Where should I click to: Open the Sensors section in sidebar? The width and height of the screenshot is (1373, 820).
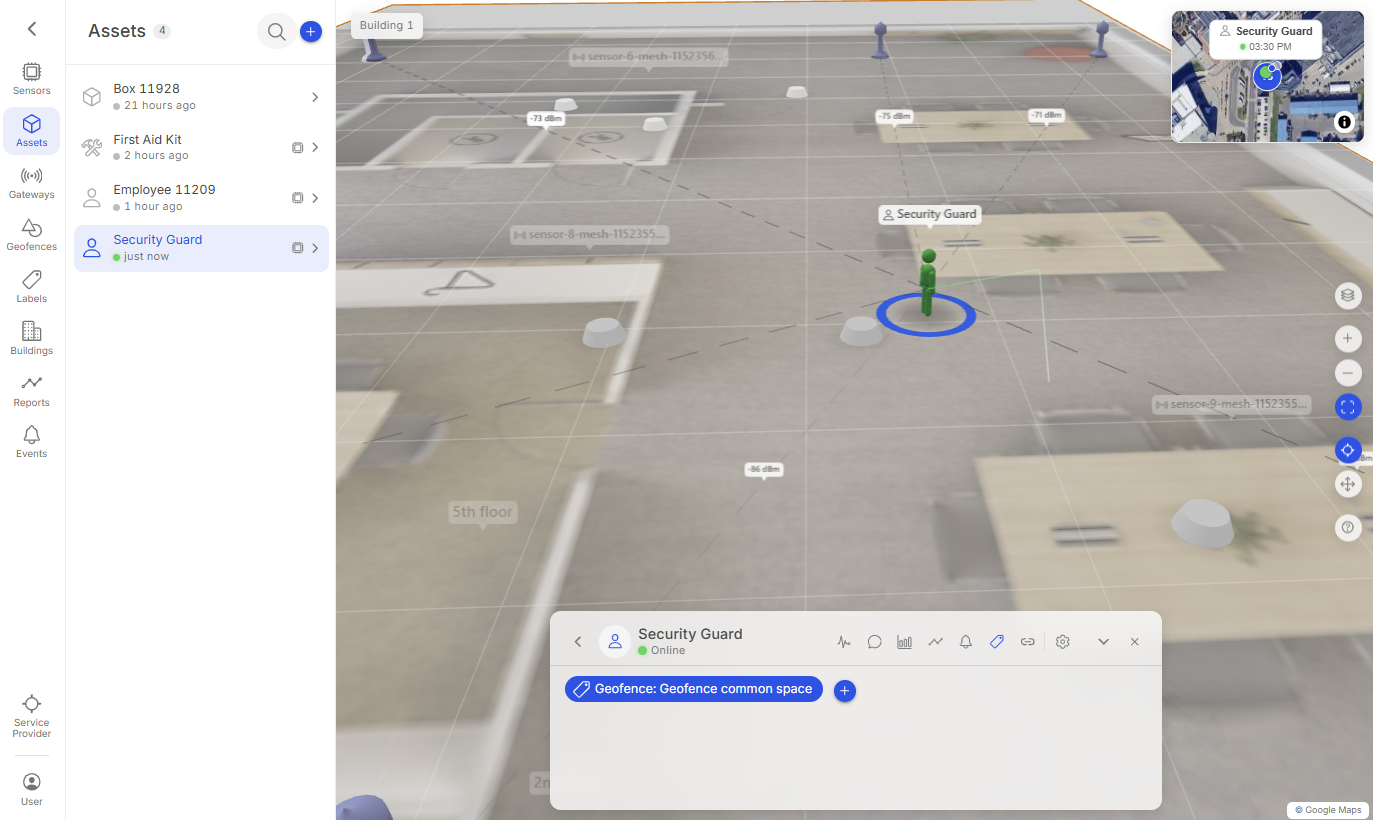click(x=32, y=79)
